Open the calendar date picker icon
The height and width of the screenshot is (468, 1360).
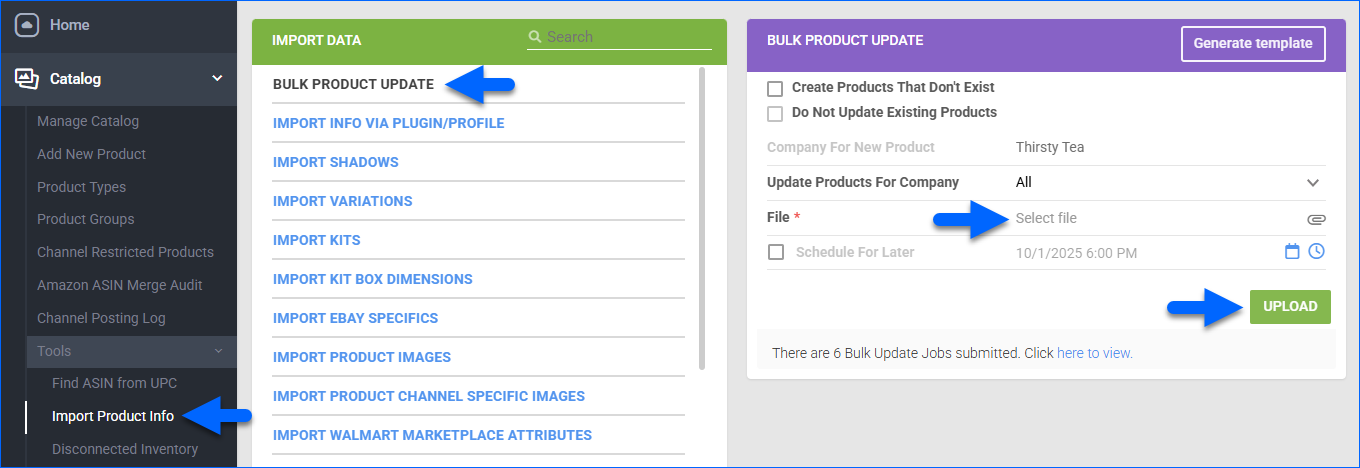point(1292,252)
